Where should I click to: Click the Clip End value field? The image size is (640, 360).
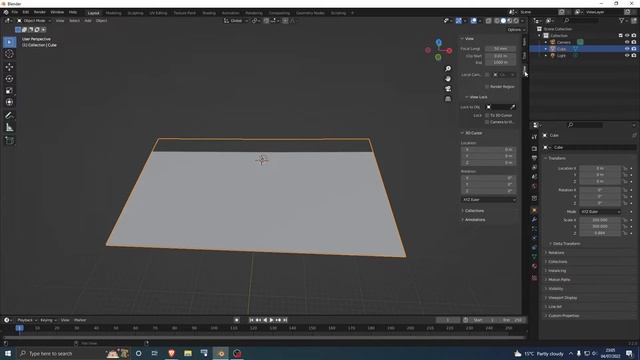pos(500,62)
